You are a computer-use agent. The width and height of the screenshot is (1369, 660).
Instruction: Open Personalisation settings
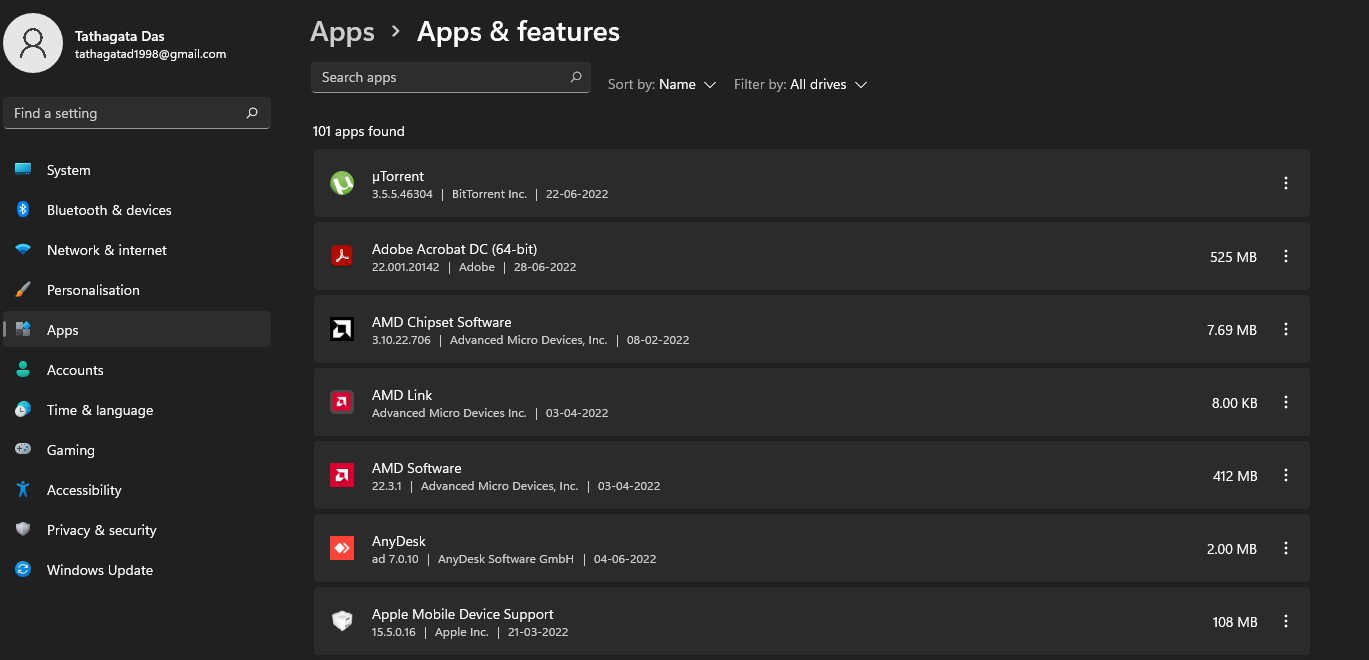point(137,290)
